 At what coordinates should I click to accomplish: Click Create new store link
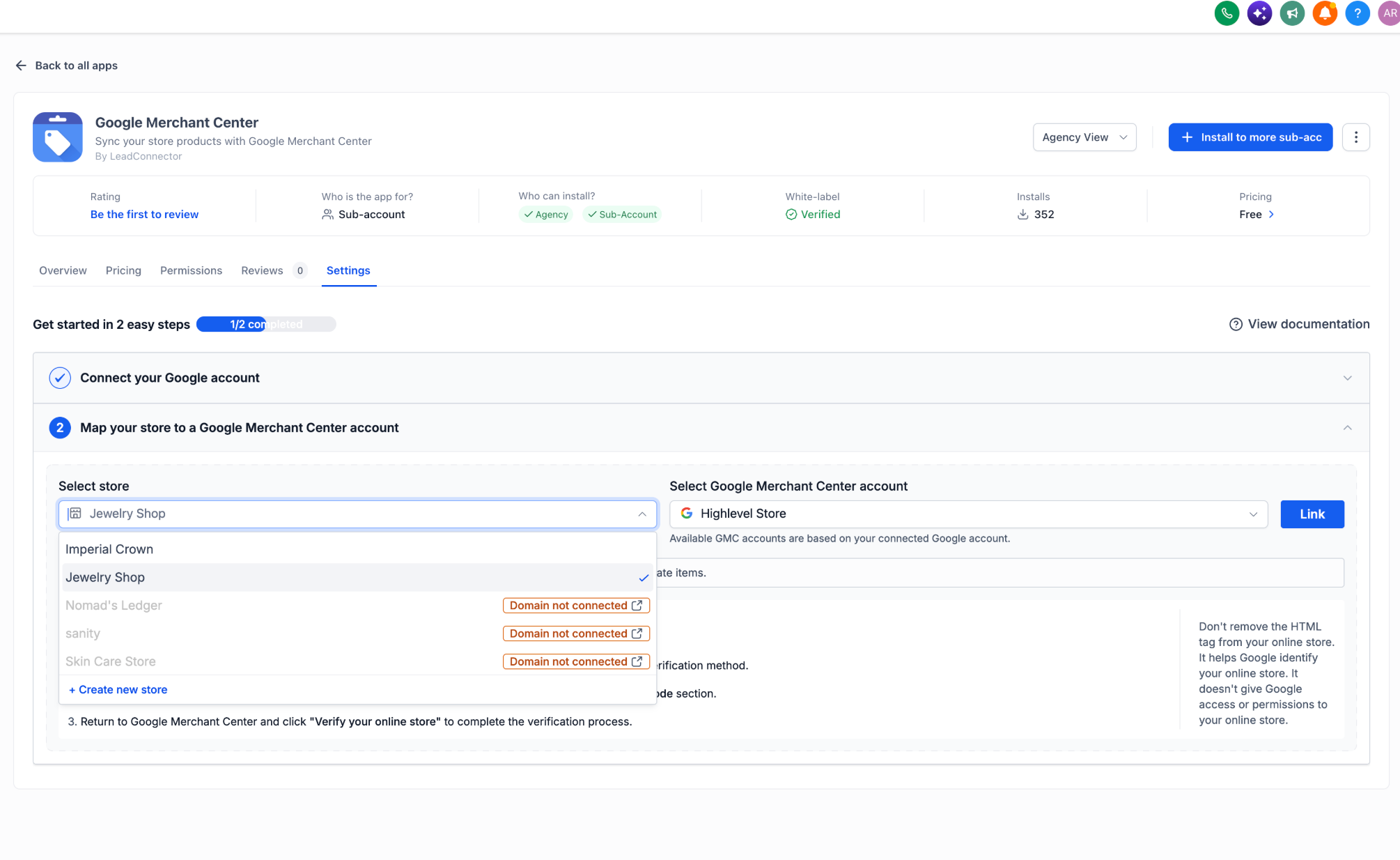click(x=118, y=689)
